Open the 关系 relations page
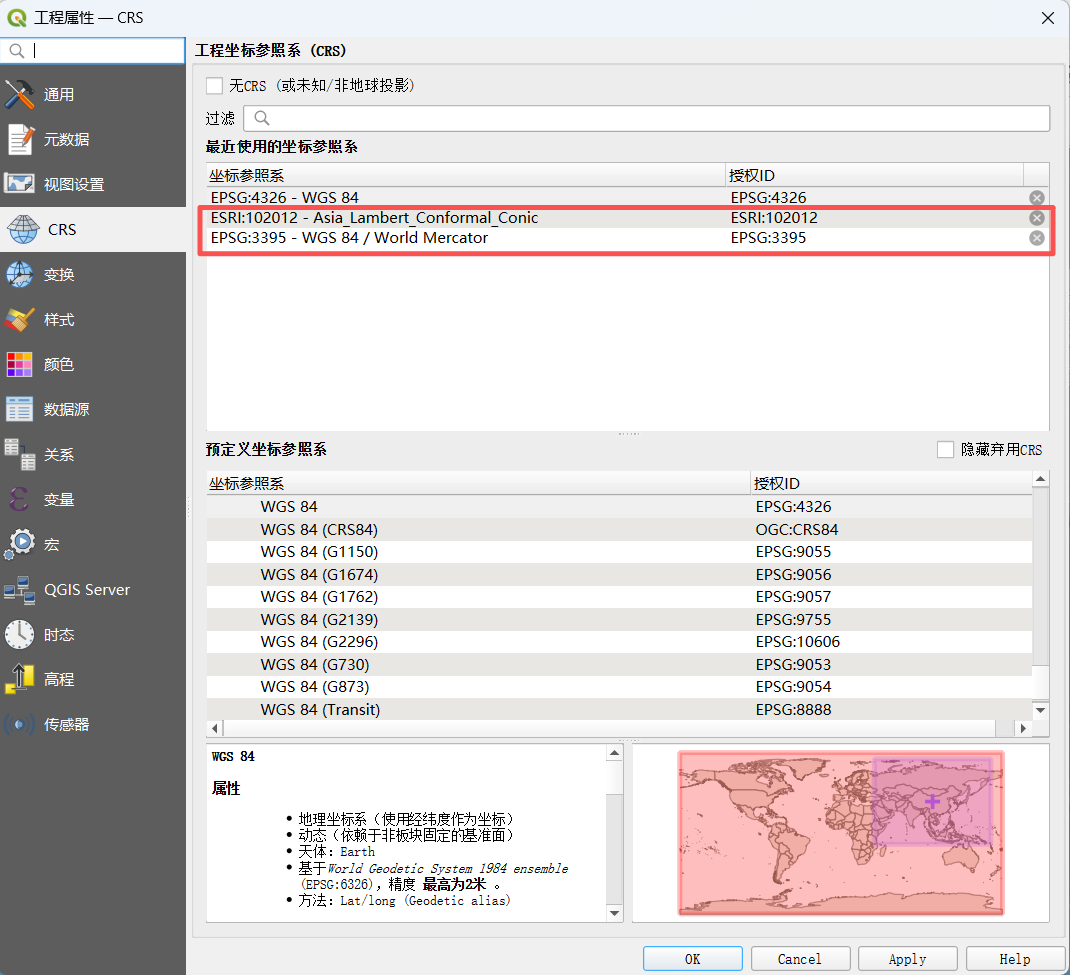This screenshot has height=975, width=1070. tap(93, 454)
